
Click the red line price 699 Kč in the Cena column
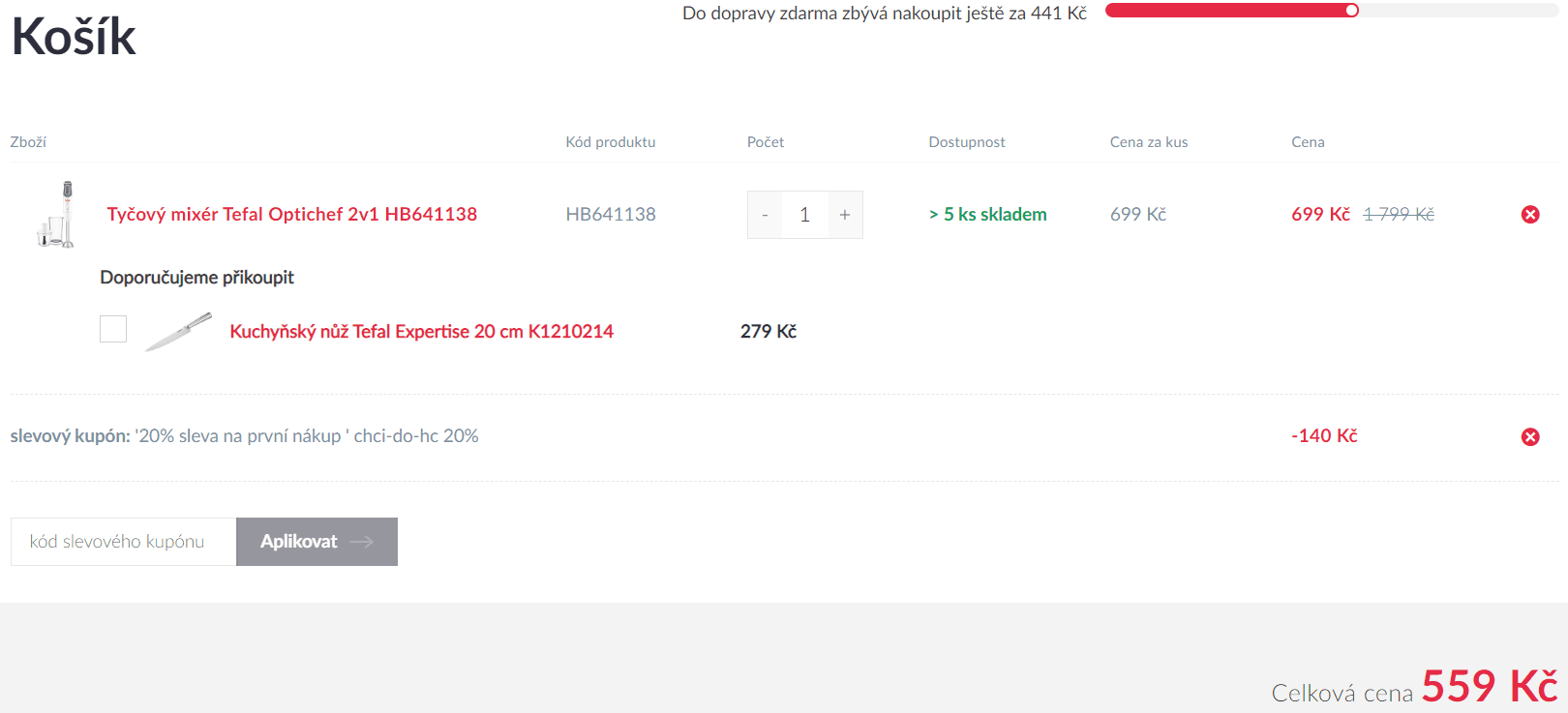[x=1320, y=215]
